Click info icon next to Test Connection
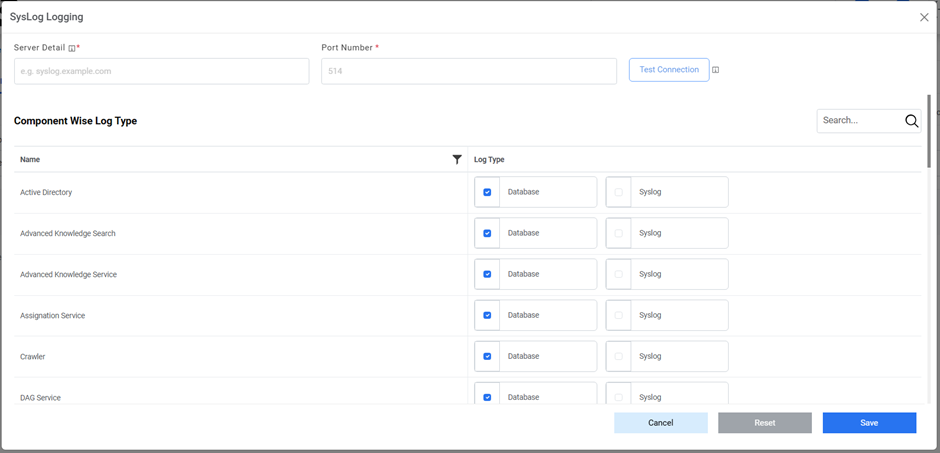Image resolution: width=940 pixels, height=453 pixels. pos(716,70)
